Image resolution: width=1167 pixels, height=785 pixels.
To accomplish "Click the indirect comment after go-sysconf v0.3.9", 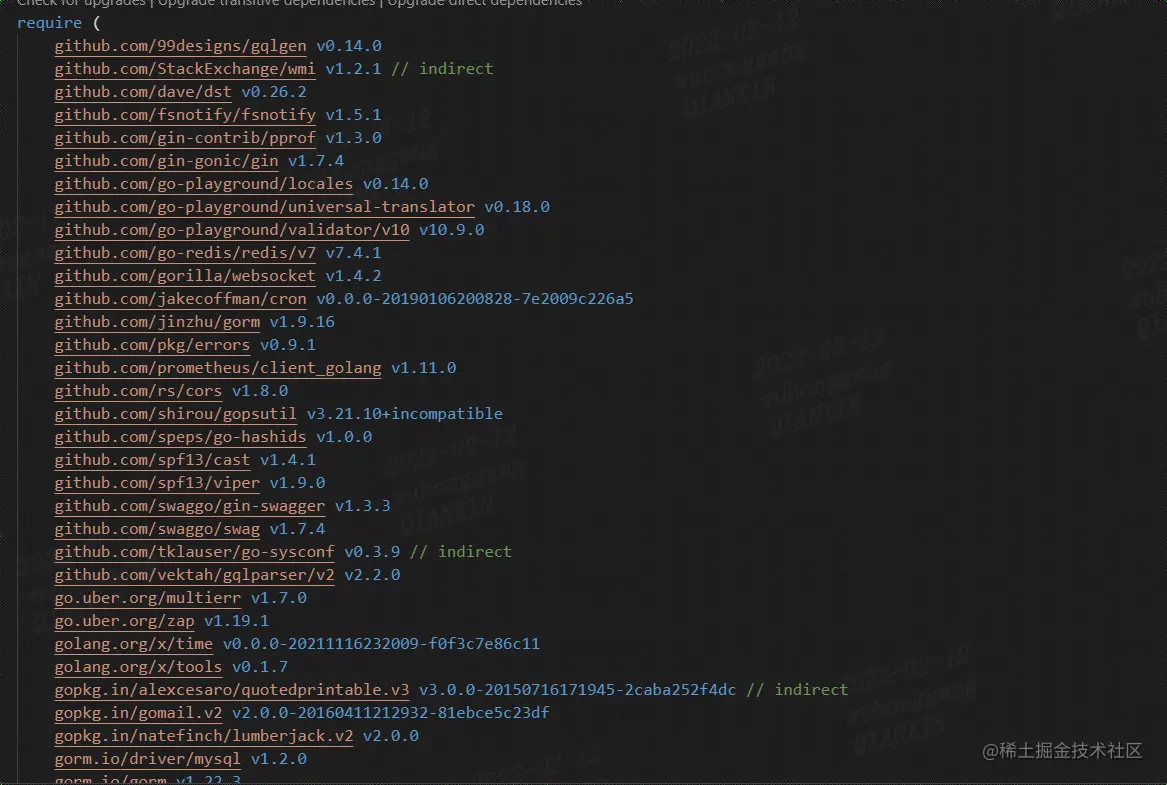I will coord(461,553).
